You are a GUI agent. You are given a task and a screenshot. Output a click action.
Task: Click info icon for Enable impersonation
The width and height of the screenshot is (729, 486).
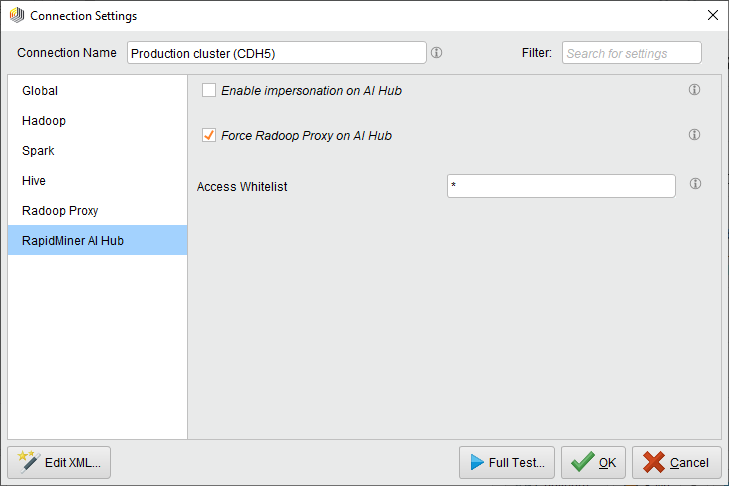pyautogui.click(x=695, y=90)
